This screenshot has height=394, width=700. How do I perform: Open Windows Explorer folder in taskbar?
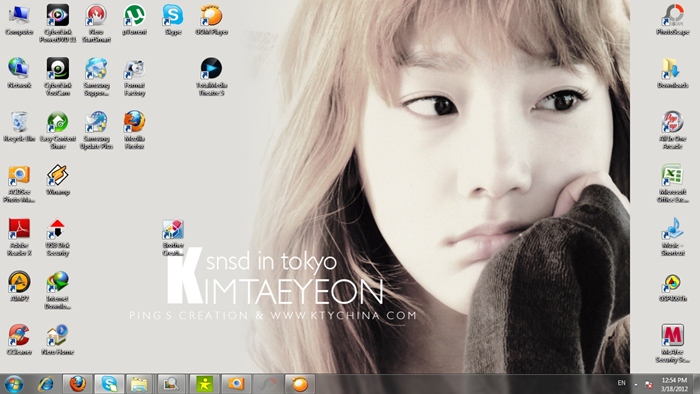[139, 384]
